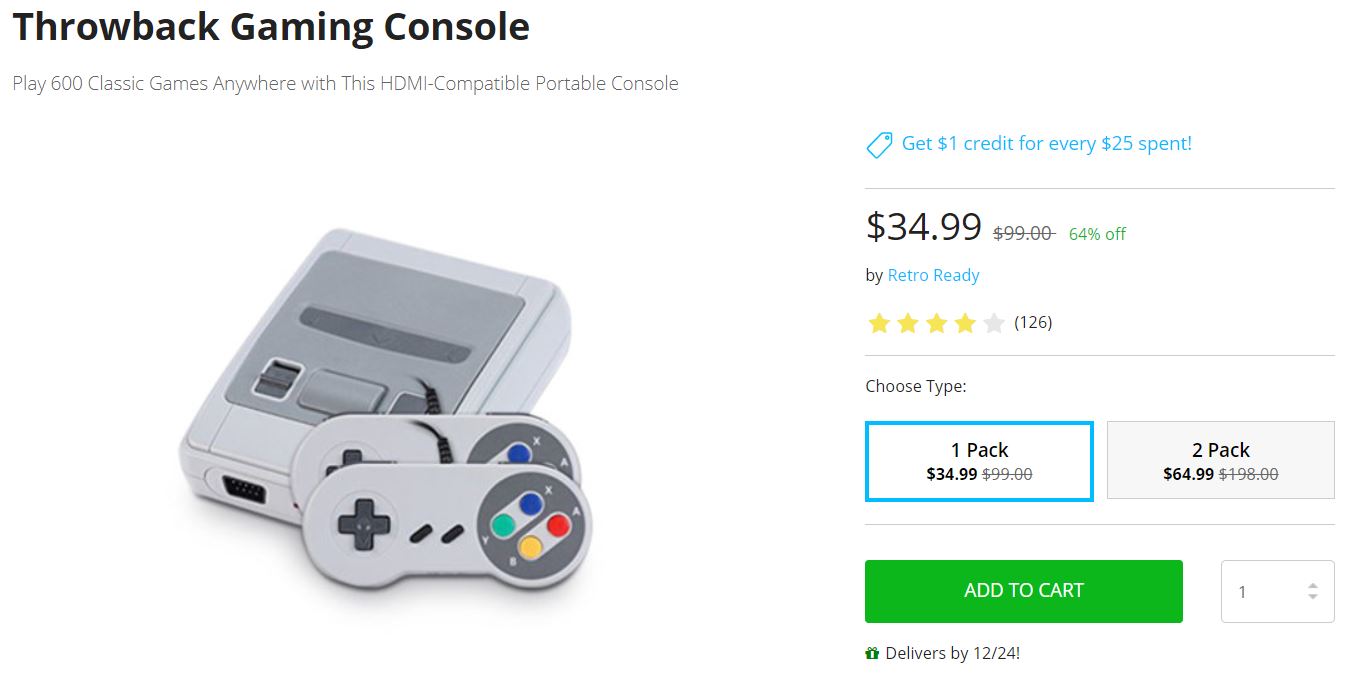
Task: Click the second yellow rating star
Action: (x=907, y=323)
